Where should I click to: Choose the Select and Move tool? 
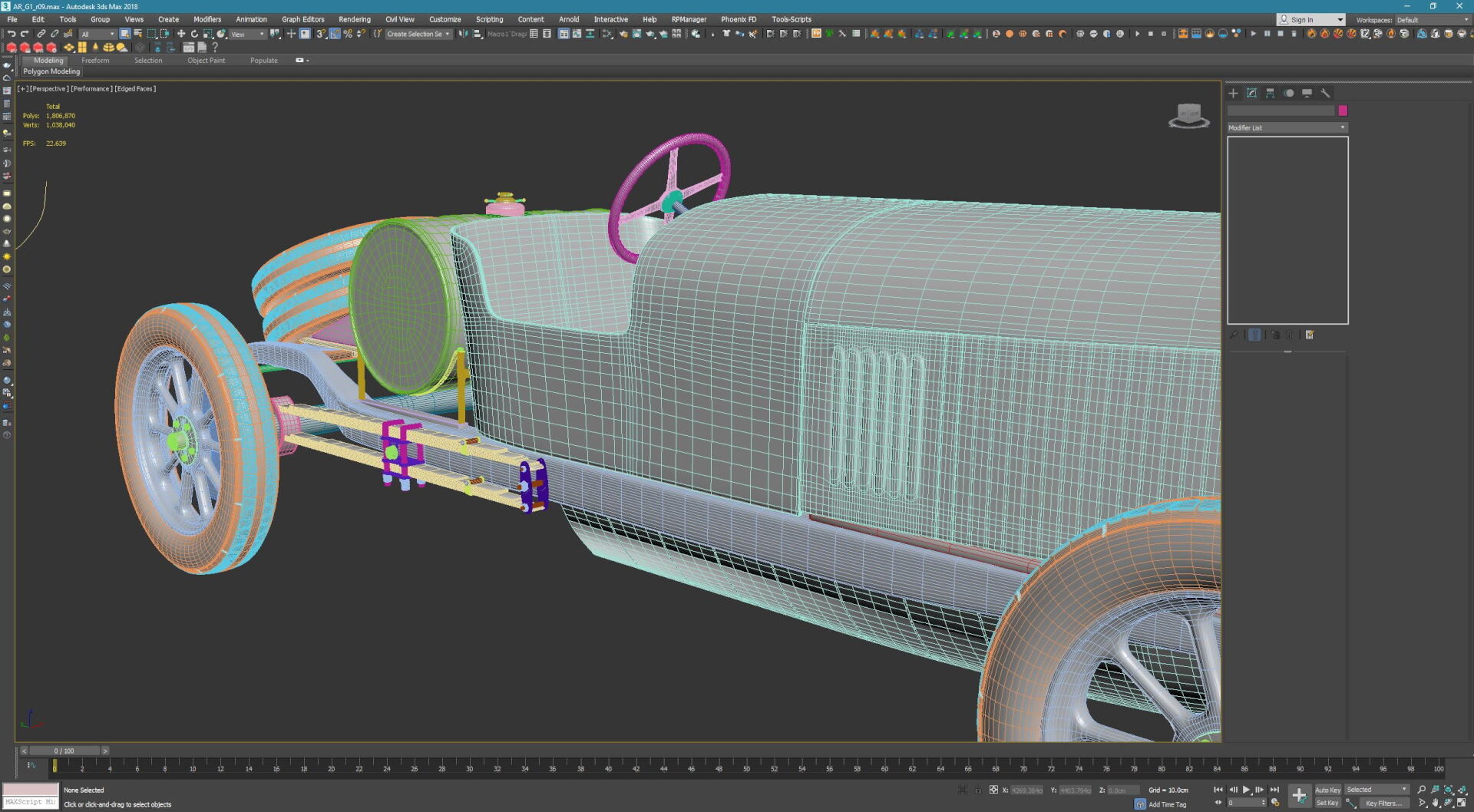click(181, 34)
